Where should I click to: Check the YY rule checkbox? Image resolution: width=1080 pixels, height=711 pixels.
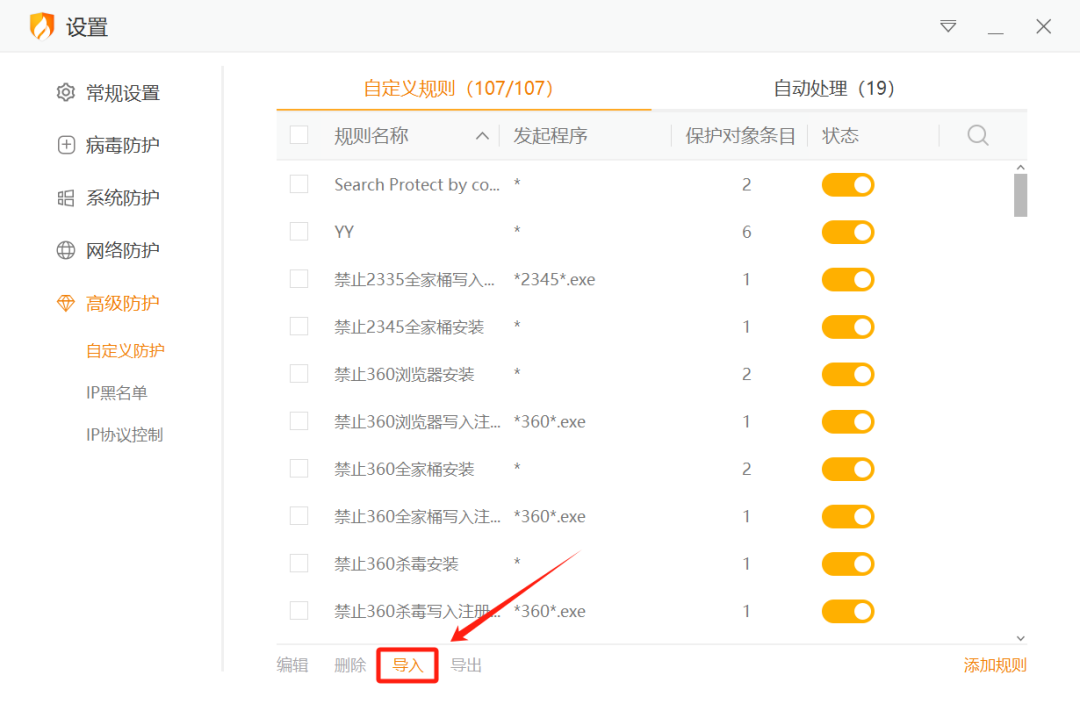(299, 231)
